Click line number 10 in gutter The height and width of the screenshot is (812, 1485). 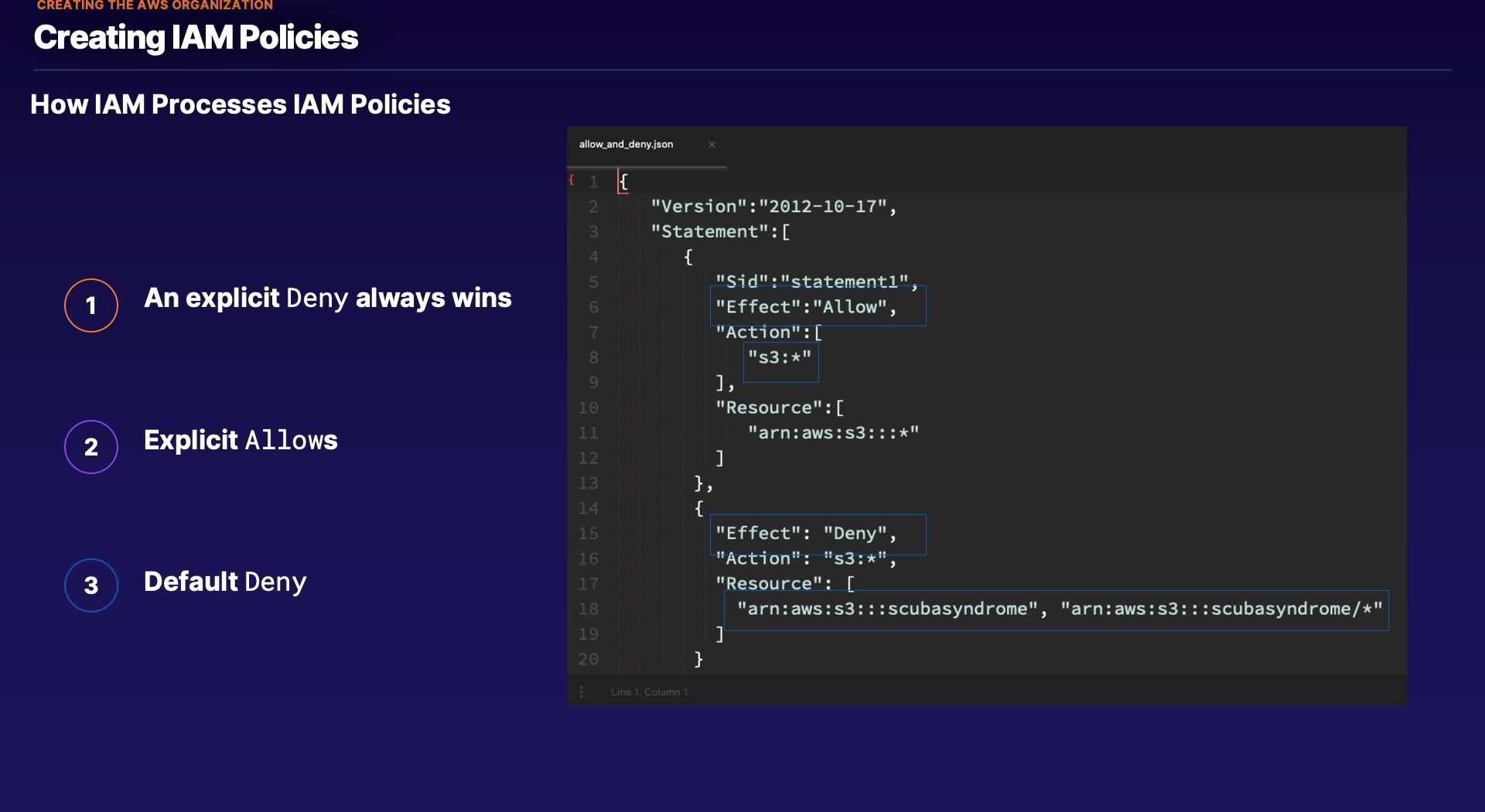(x=589, y=408)
